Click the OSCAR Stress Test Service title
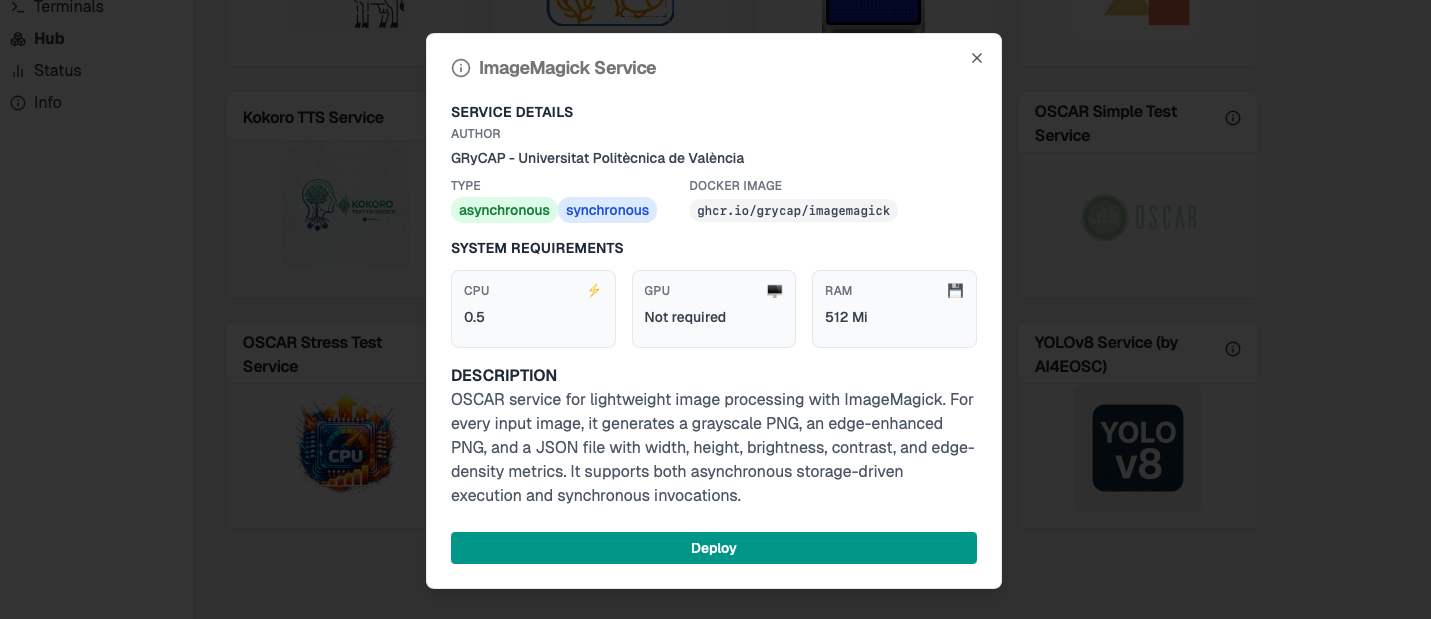 pos(313,353)
